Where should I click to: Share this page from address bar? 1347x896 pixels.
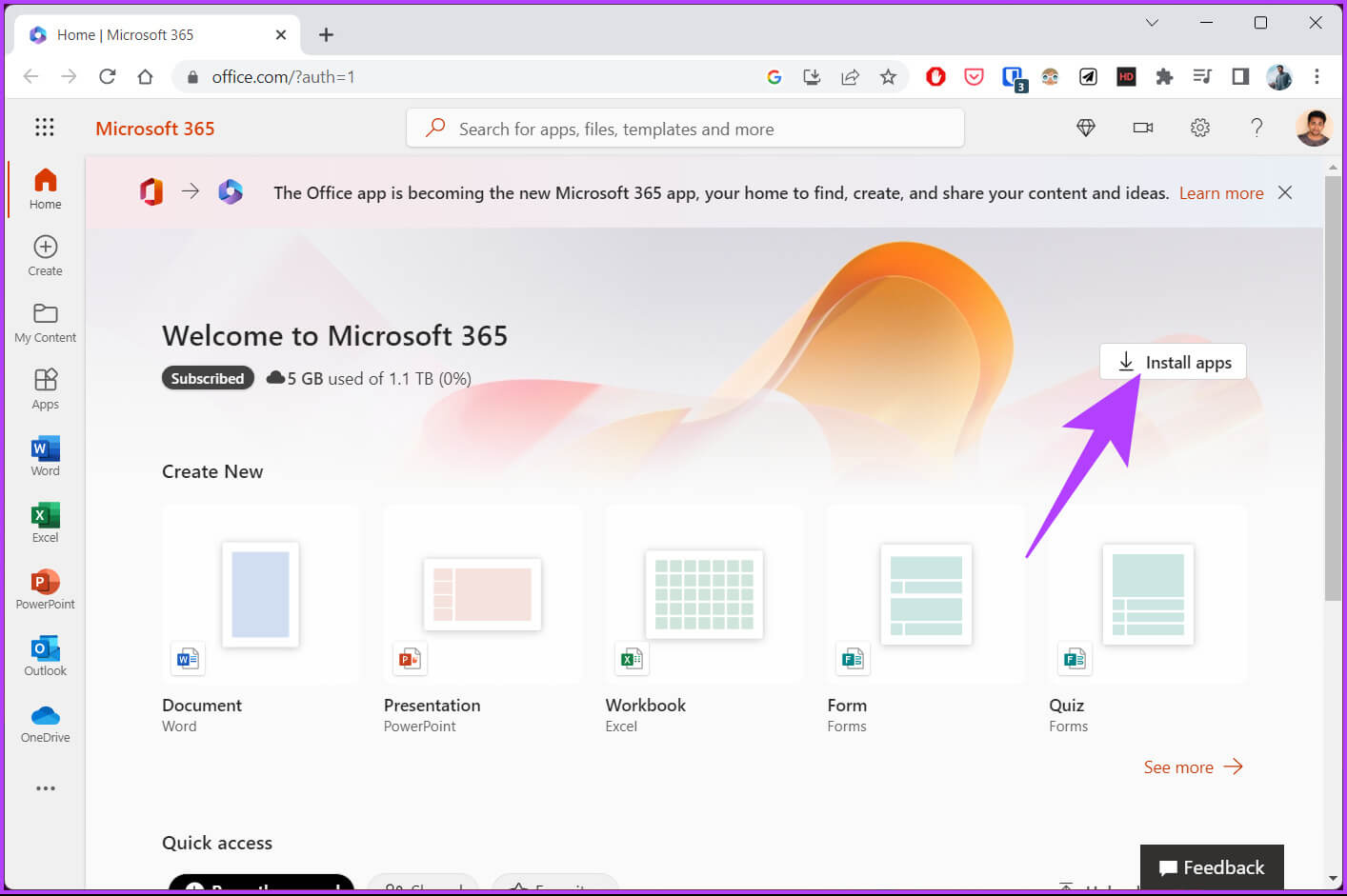click(850, 77)
